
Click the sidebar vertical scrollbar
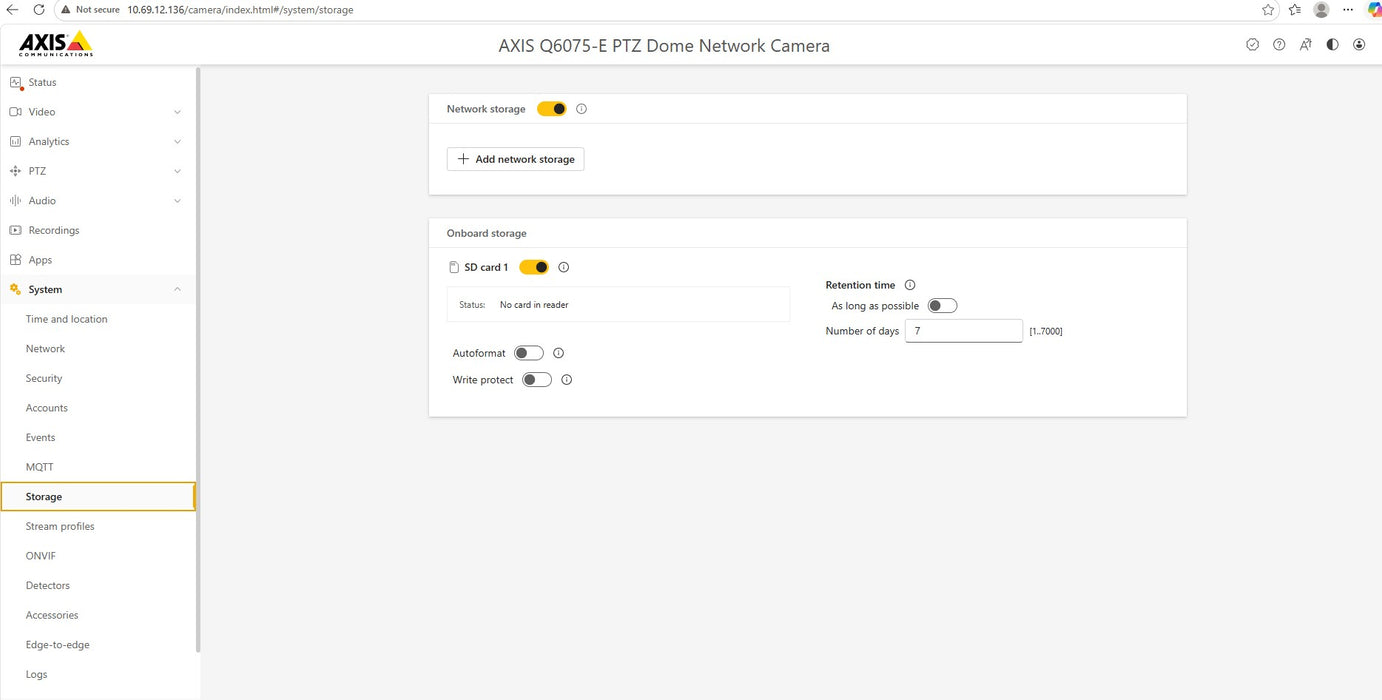(x=198, y=360)
